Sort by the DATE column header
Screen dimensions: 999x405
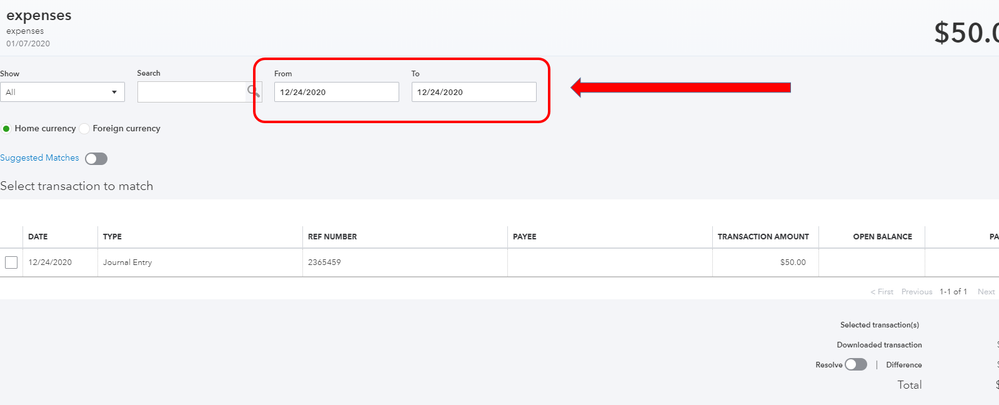coord(38,236)
